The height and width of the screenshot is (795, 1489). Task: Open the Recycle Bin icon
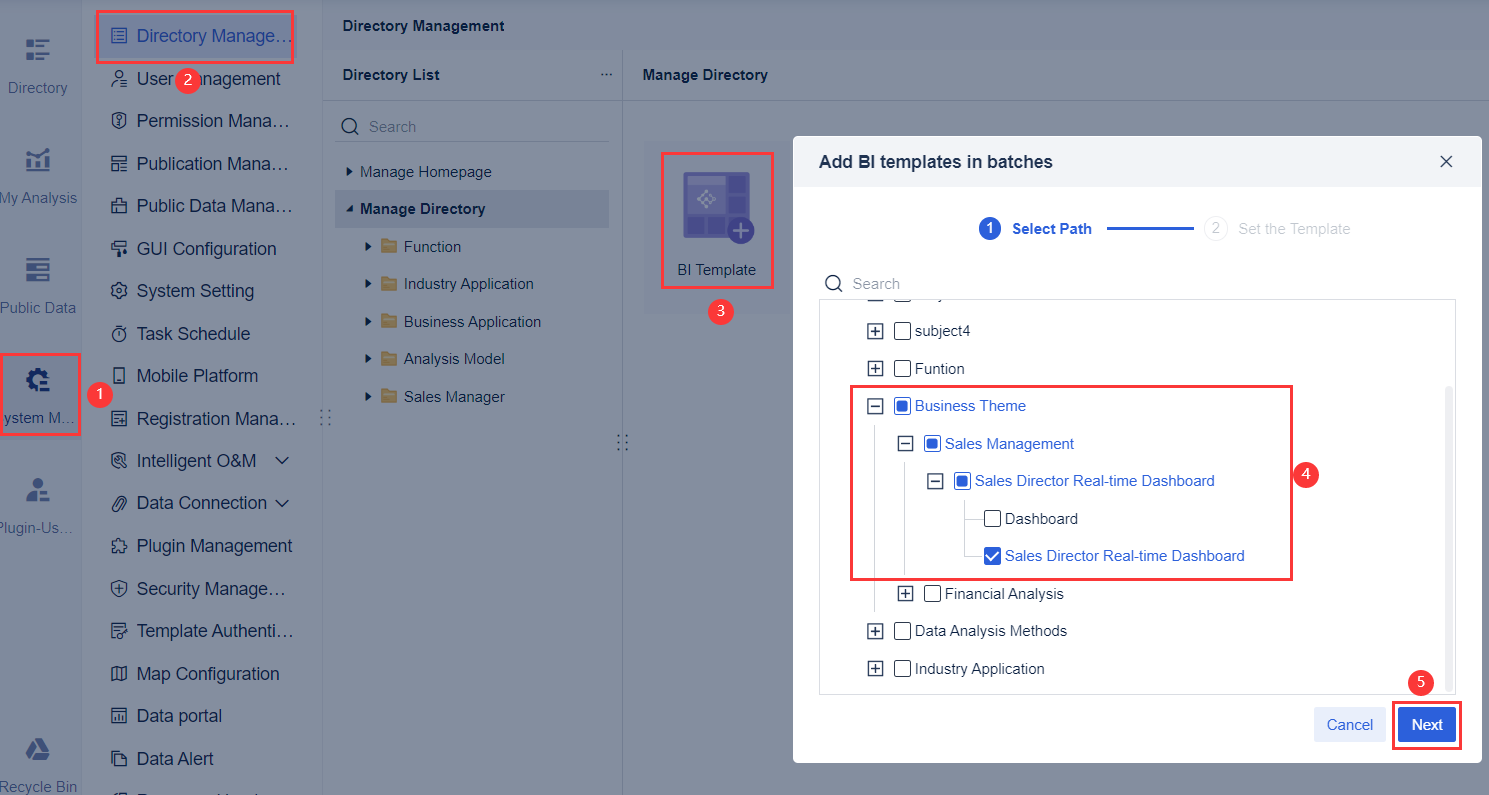click(37, 750)
